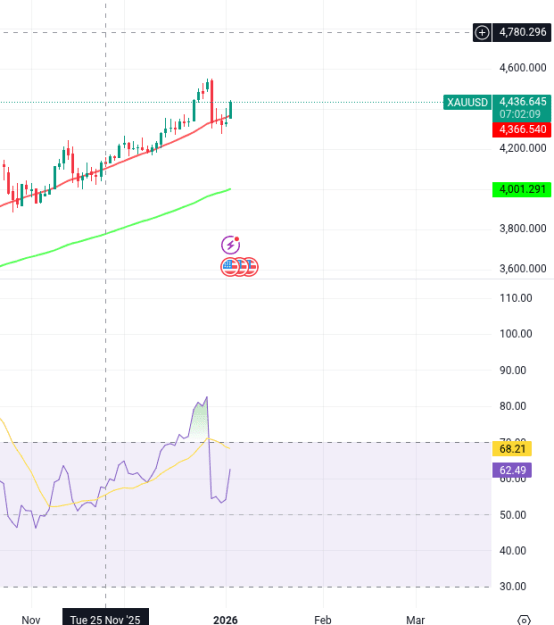Click the countdown timer 07:02:09
The width and height of the screenshot is (554, 625).
click(520, 114)
